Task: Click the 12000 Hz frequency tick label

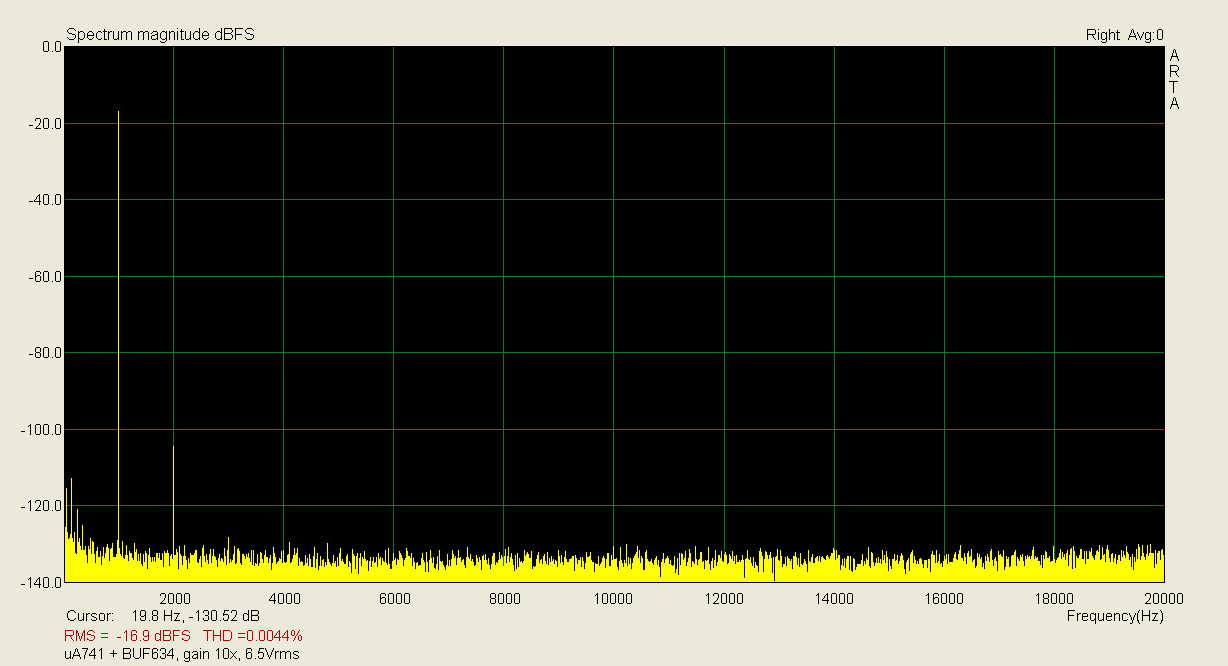Action: (x=724, y=600)
